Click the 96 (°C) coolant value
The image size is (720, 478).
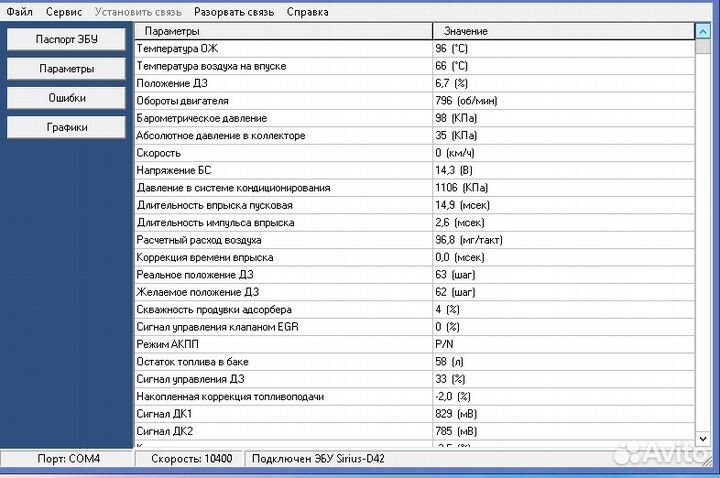[451, 49]
